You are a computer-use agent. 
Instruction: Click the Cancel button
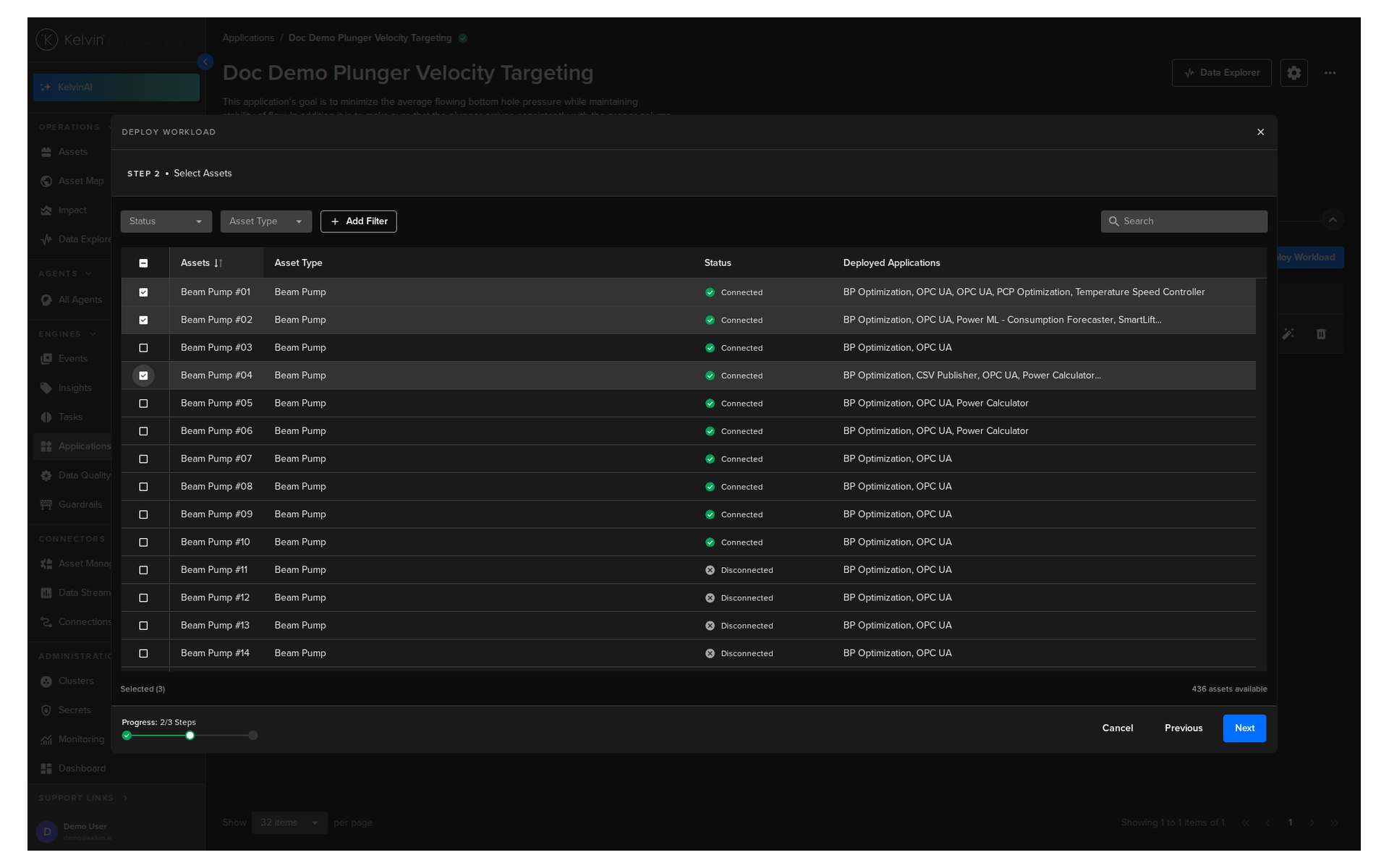point(1118,728)
